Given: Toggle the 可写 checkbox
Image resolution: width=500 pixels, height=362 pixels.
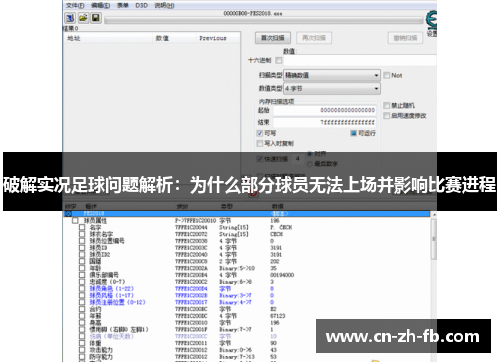Looking at the screenshot, I should pos(260,133).
